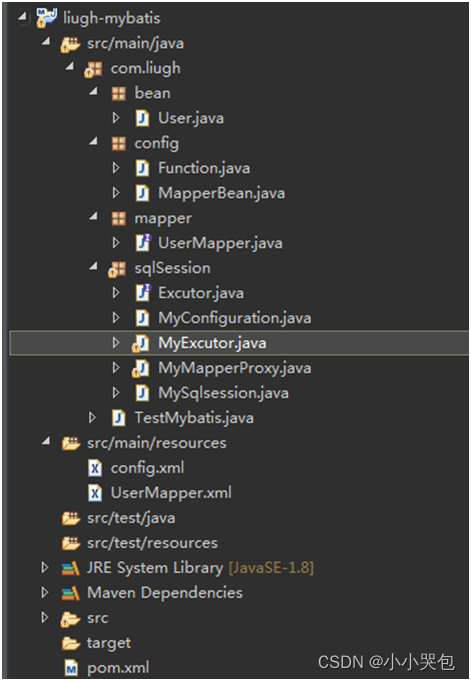Select the 'pom.xml' label
Screen dimensions: 471x681
118,668
